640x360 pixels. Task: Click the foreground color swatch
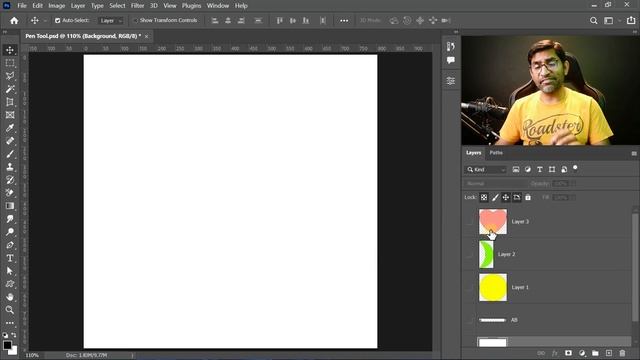coord(7,345)
